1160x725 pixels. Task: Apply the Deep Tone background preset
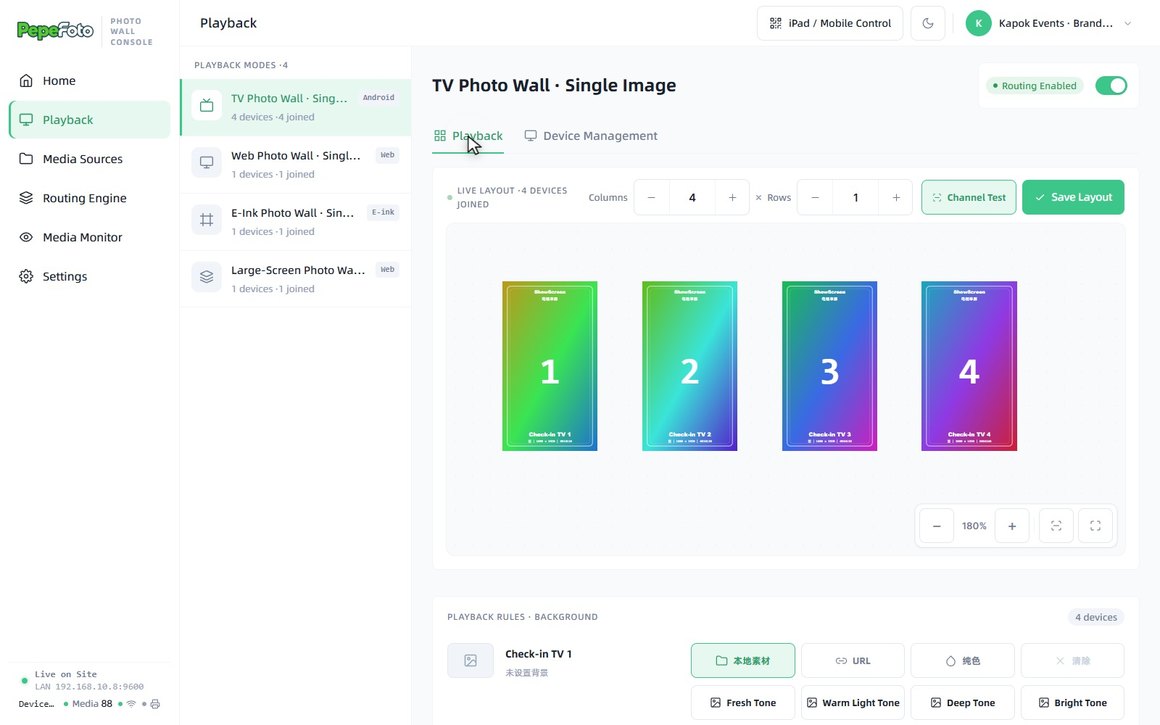tap(962, 703)
